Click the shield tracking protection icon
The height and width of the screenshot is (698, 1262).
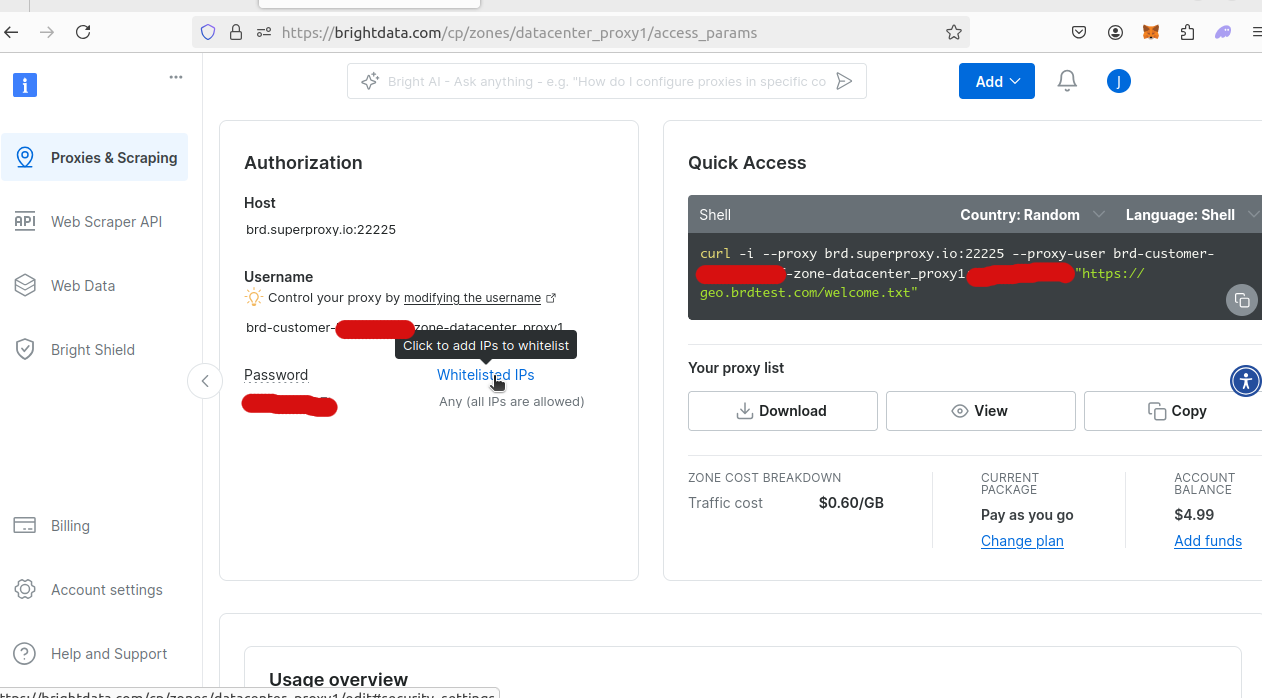click(208, 32)
